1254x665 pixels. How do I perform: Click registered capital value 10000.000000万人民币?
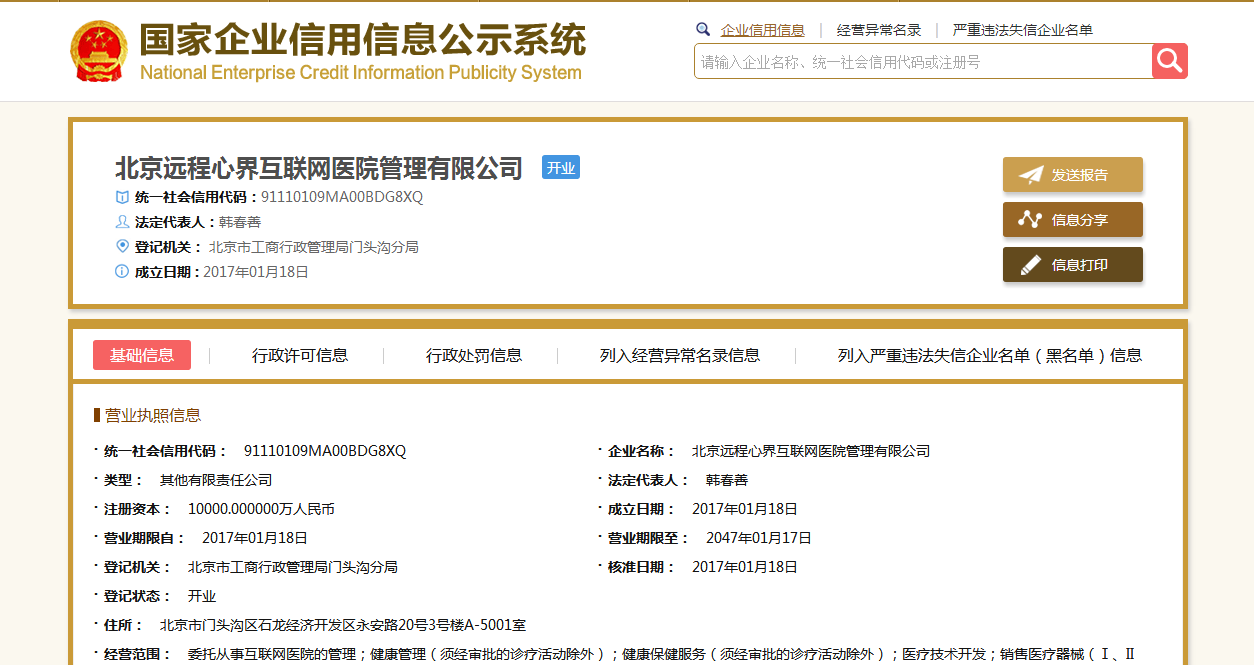pyautogui.click(x=261, y=509)
